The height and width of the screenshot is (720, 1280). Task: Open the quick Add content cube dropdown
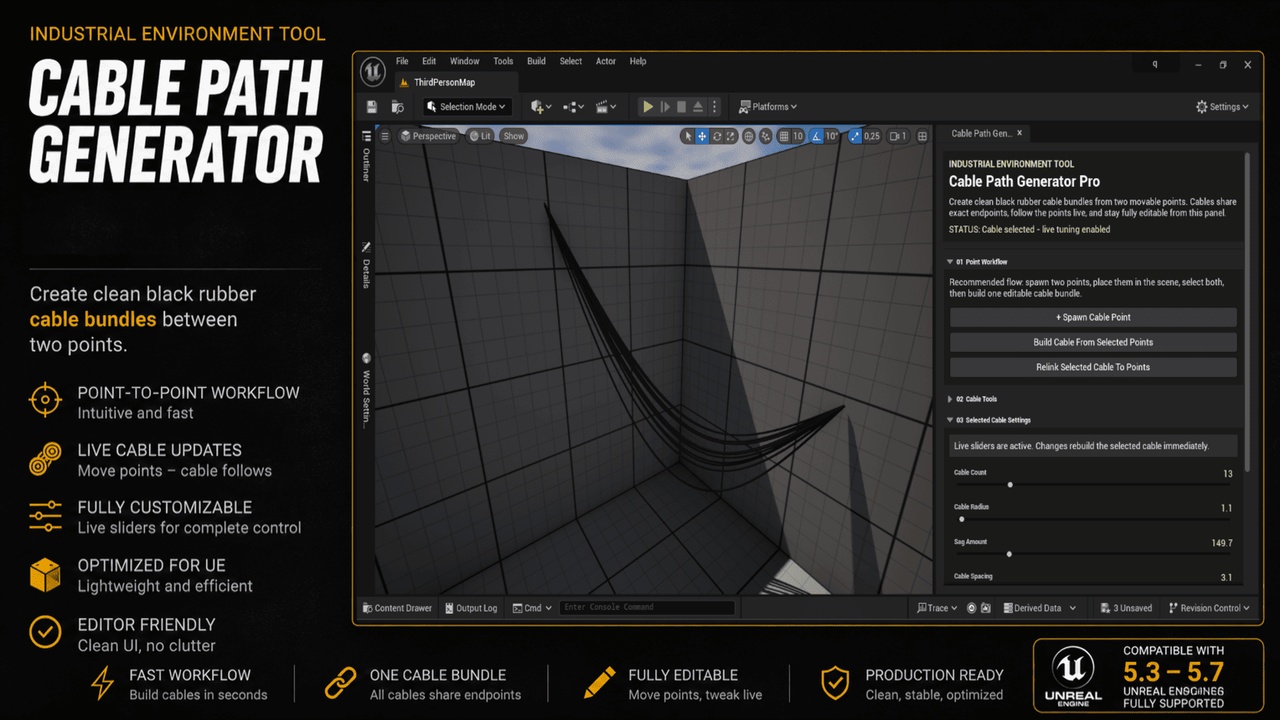[541, 107]
